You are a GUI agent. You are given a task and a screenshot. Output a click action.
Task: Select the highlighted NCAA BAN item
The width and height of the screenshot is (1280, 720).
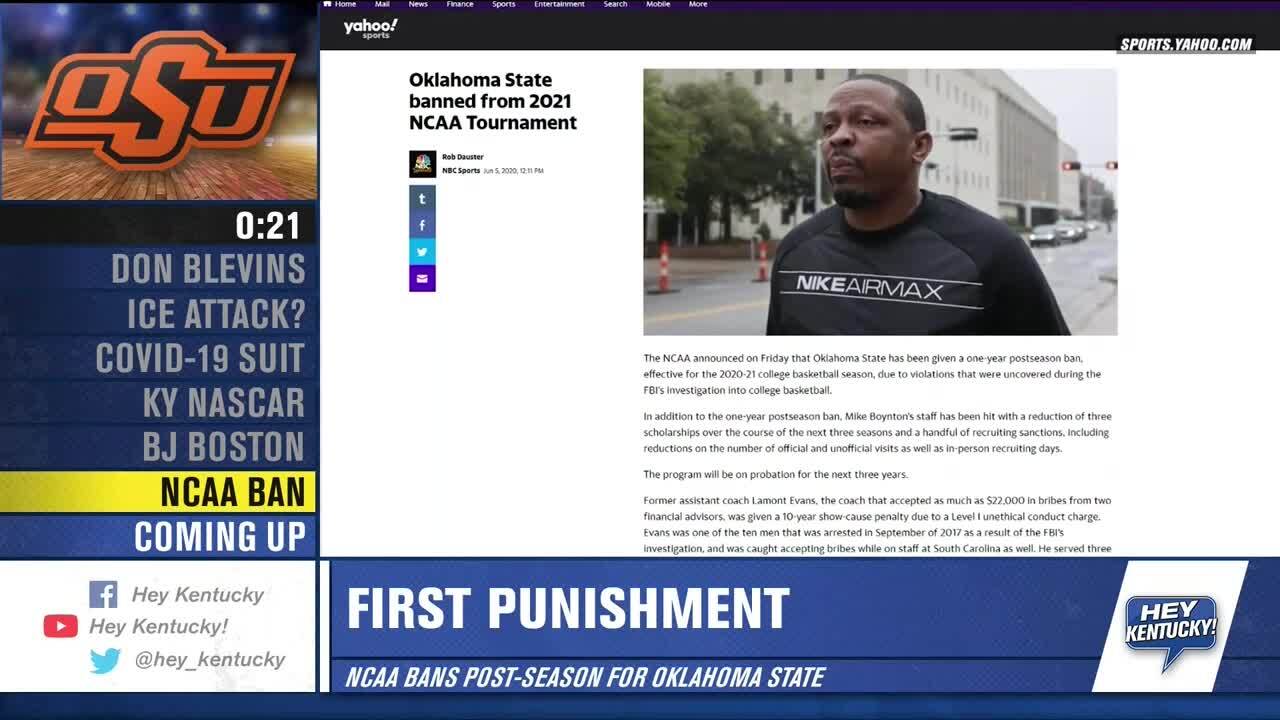[158, 492]
